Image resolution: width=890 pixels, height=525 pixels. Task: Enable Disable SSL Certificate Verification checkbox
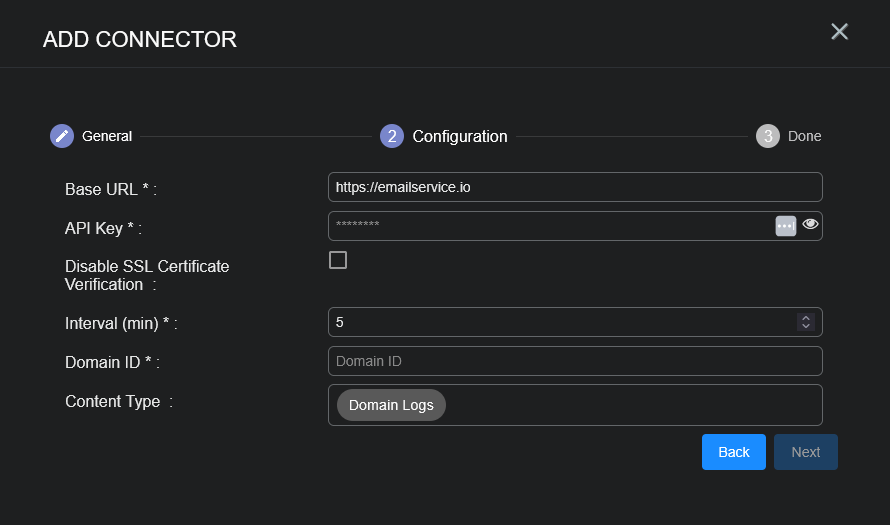tap(338, 260)
